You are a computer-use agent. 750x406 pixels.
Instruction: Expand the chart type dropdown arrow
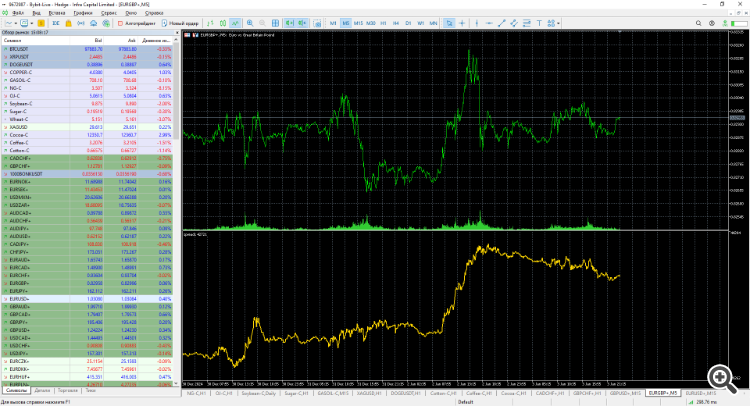tap(16, 23)
